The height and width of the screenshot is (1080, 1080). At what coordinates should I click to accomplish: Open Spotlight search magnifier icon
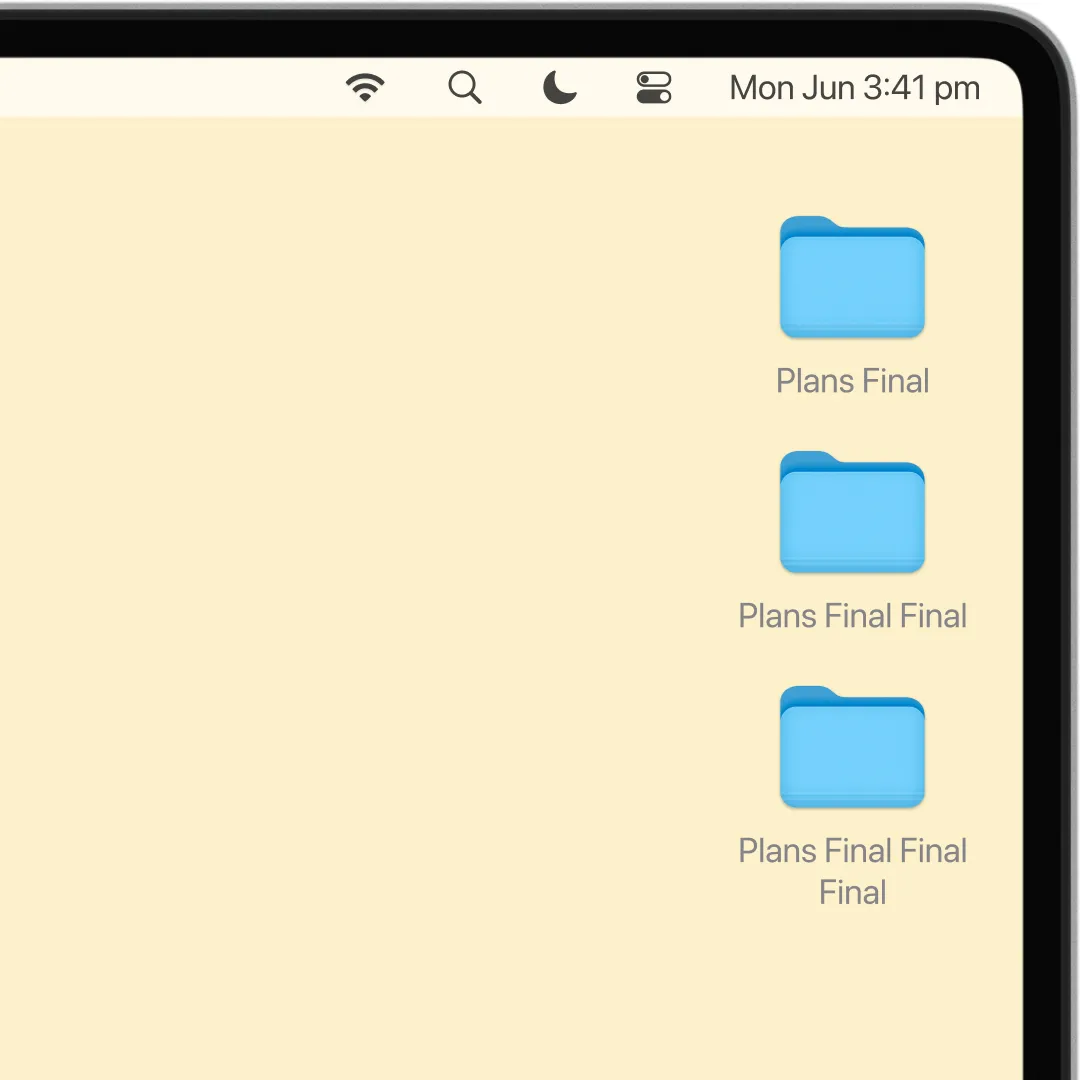(x=465, y=87)
